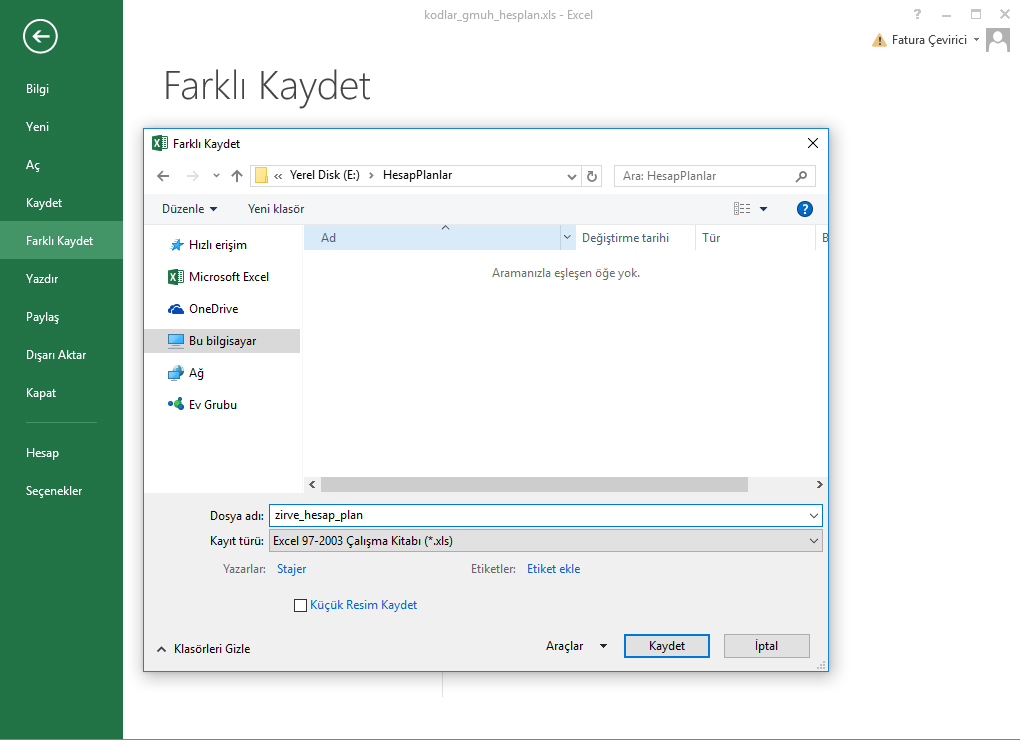Select Dışarı Aktar from backstage menu
Viewport: 1020px width, 740px height.
coord(56,355)
